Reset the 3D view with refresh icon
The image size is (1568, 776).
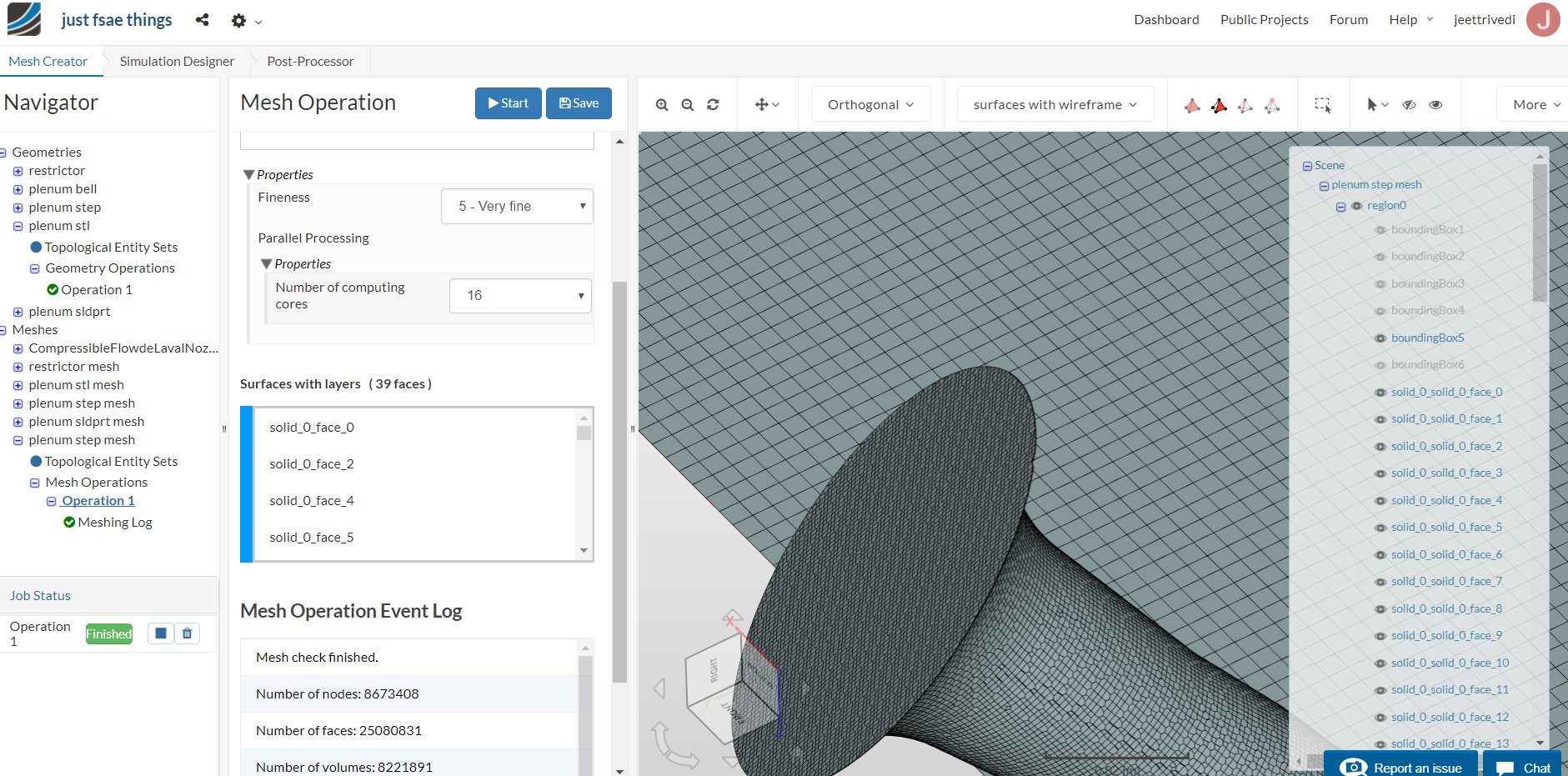[713, 105]
